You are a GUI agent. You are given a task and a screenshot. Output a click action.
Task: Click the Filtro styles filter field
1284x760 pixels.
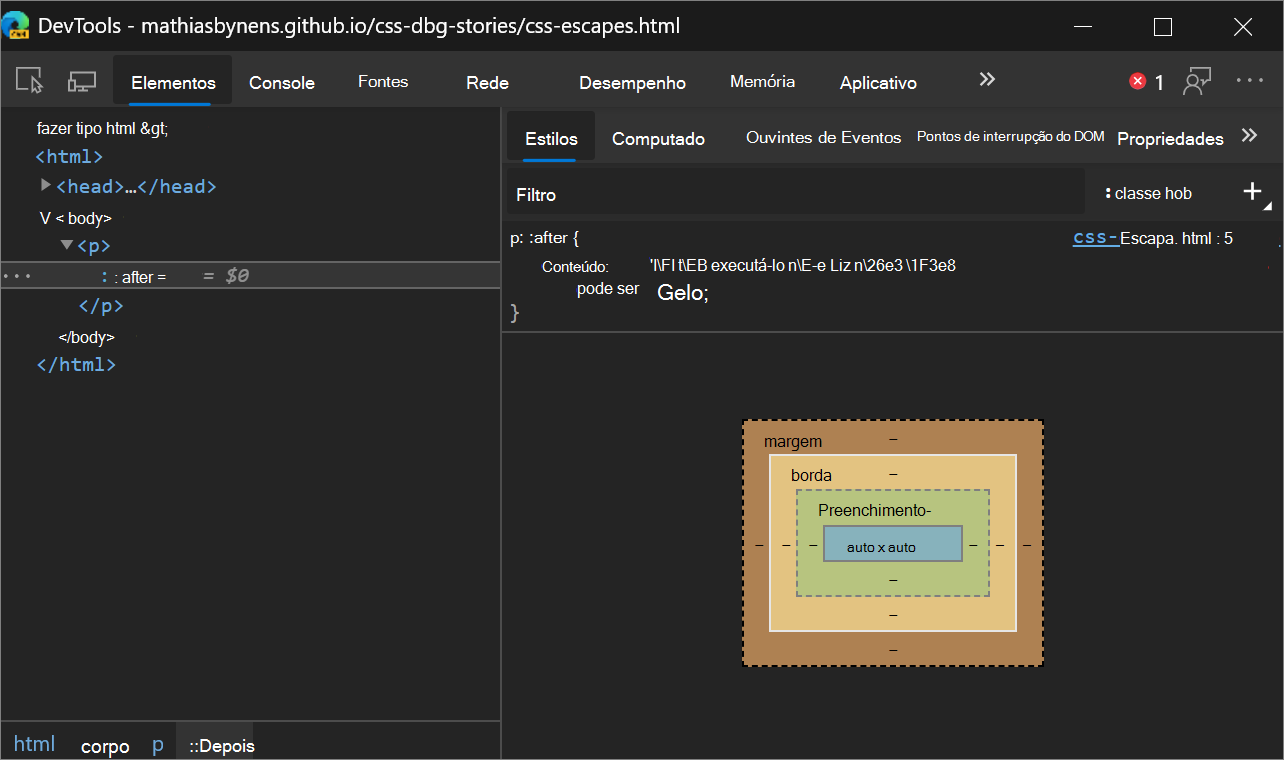[796, 193]
